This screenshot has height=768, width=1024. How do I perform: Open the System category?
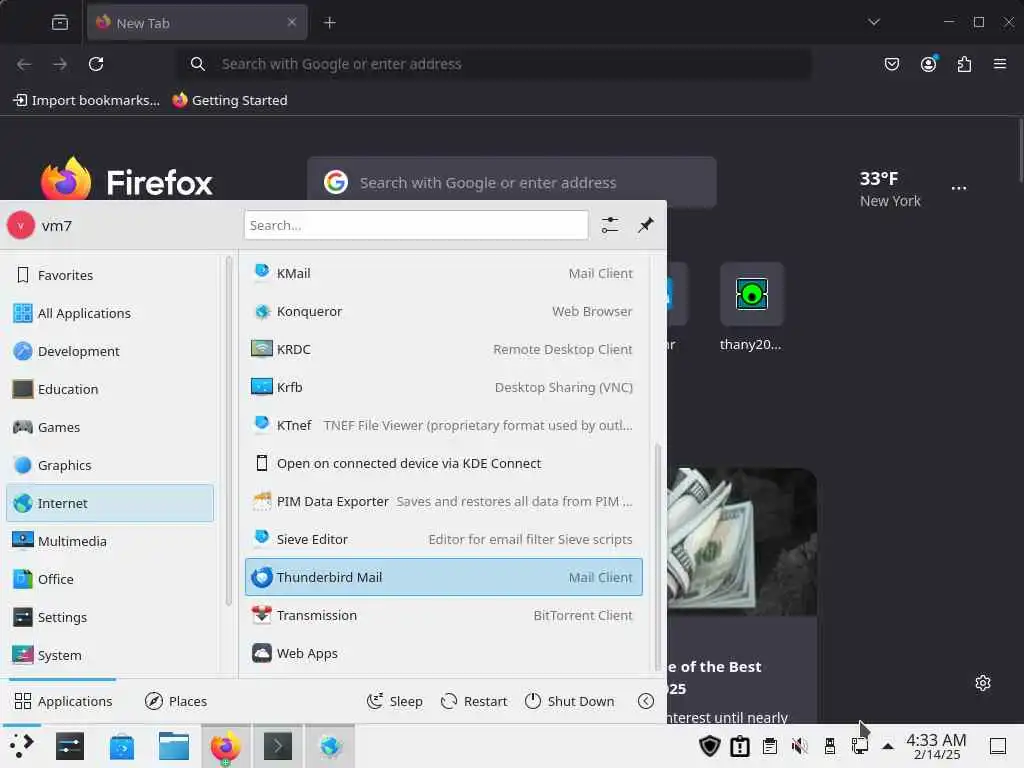pos(110,655)
